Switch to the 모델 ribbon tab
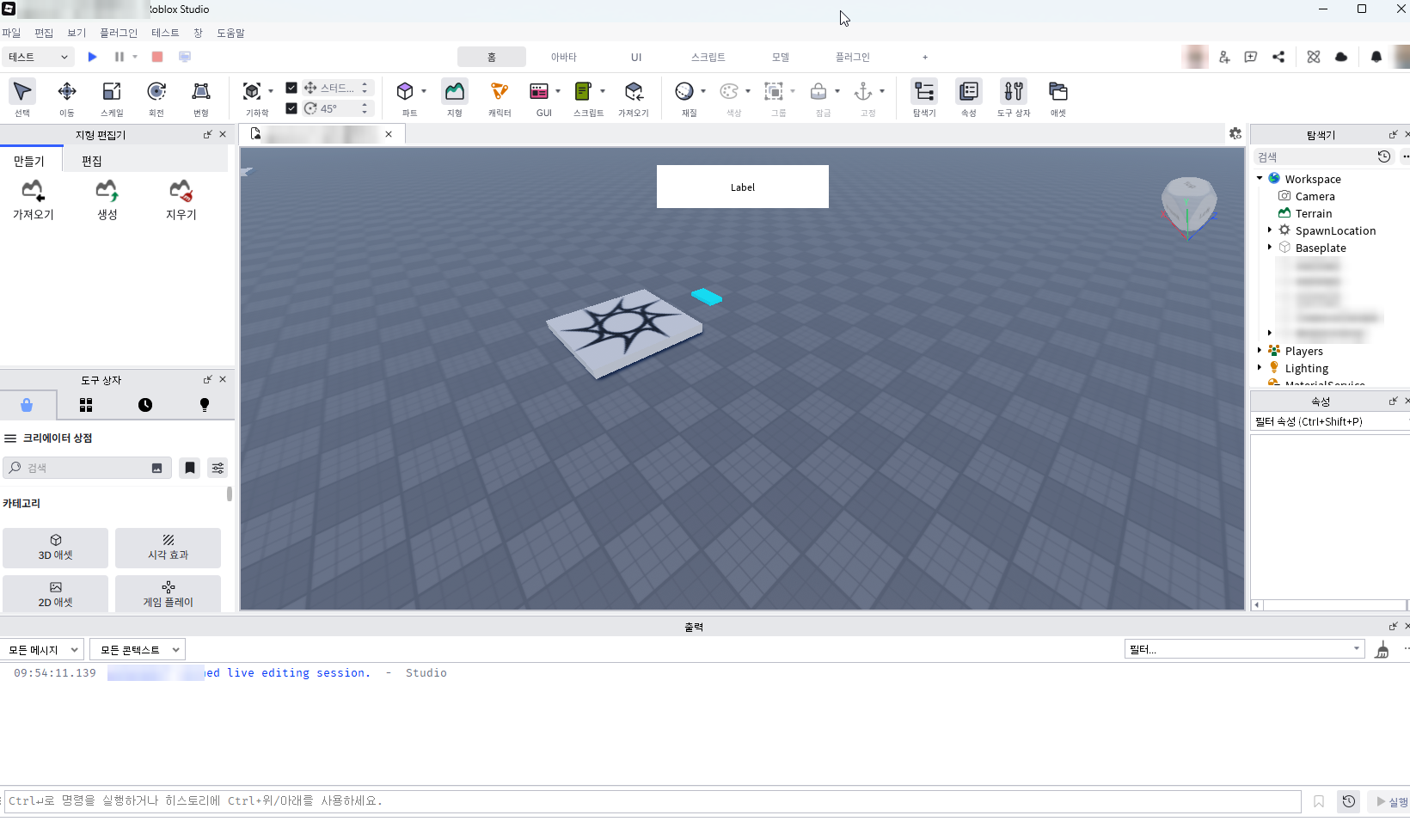The width and height of the screenshot is (1410, 840). pyautogui.click(x=781, y=57)
